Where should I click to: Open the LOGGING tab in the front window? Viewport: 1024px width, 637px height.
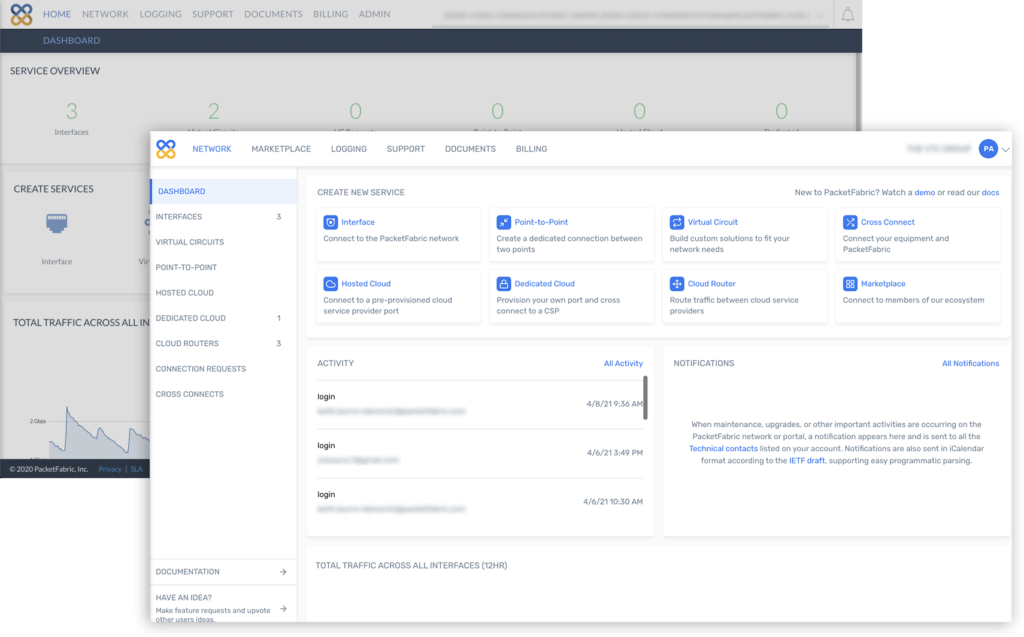pyautogui.click(x=349, y=149)
